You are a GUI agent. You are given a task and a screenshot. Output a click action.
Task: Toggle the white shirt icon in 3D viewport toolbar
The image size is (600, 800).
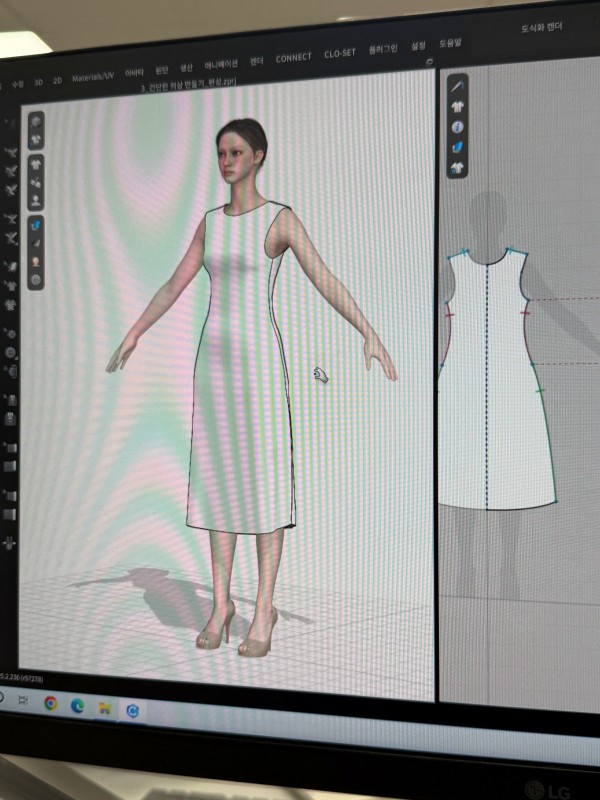36,163
